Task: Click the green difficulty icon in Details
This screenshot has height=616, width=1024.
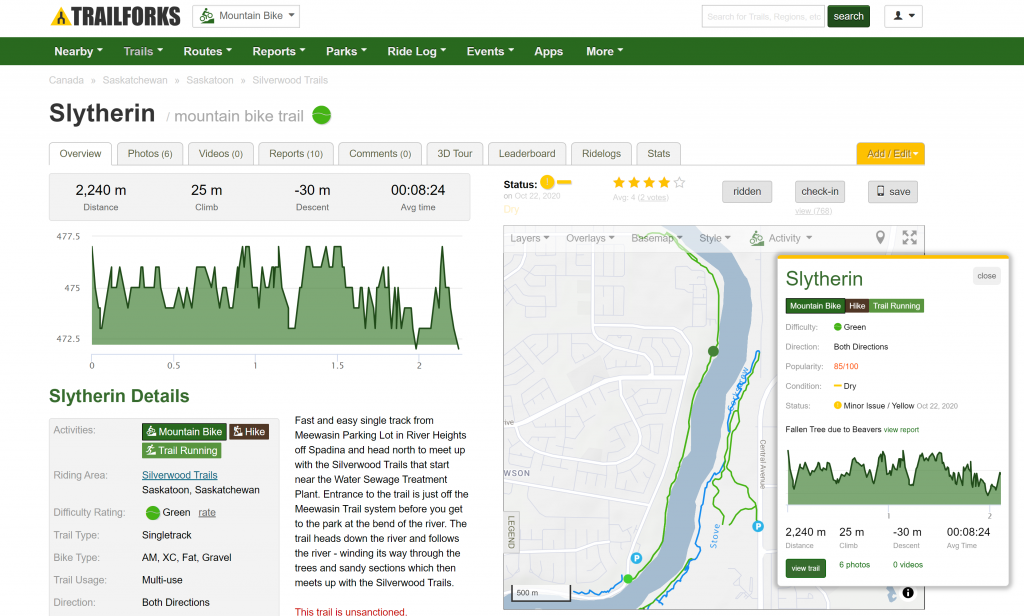Action: pyautogui.click(x=153, y=513)
